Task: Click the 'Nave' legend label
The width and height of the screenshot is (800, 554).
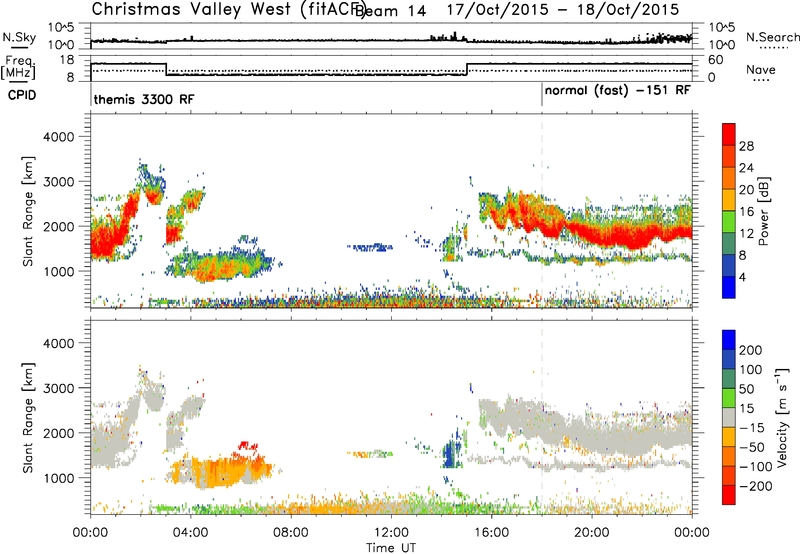Action: tap(761, 69)
